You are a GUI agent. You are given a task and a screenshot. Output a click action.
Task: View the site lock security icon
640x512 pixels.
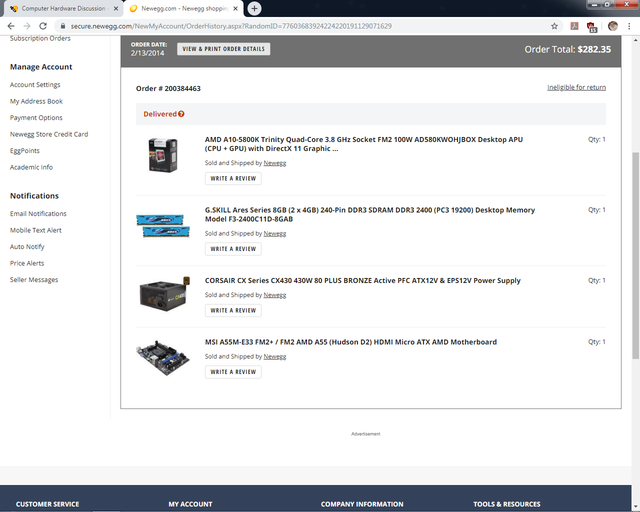point(62,26)
